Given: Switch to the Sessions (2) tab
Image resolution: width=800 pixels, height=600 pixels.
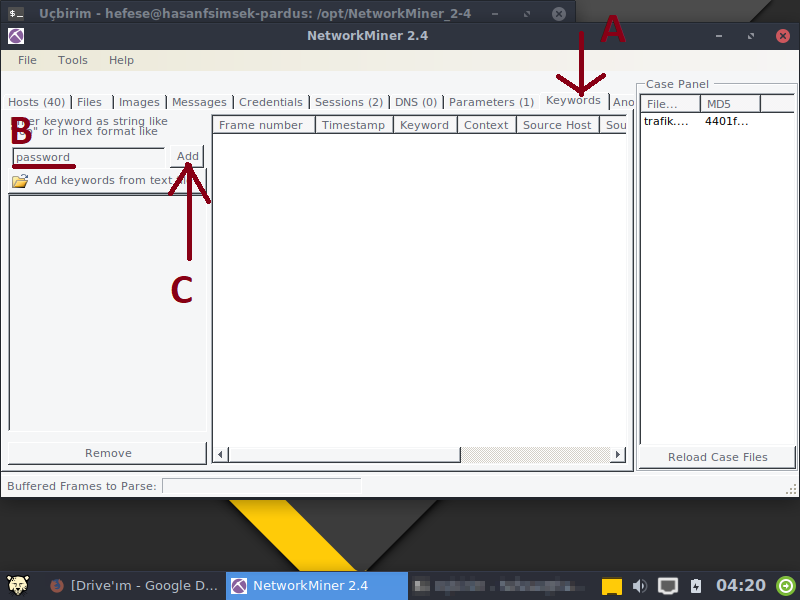Looking at the screenshot, I should coord(348,102).
